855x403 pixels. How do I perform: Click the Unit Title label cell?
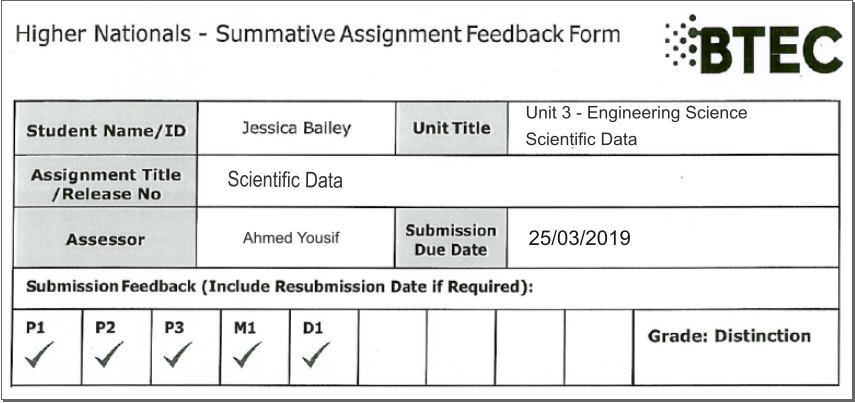[451, 128]
